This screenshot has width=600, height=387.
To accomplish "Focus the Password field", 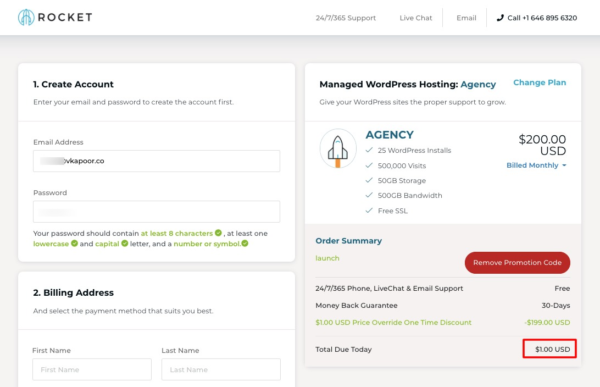I will tap(157, 212).
